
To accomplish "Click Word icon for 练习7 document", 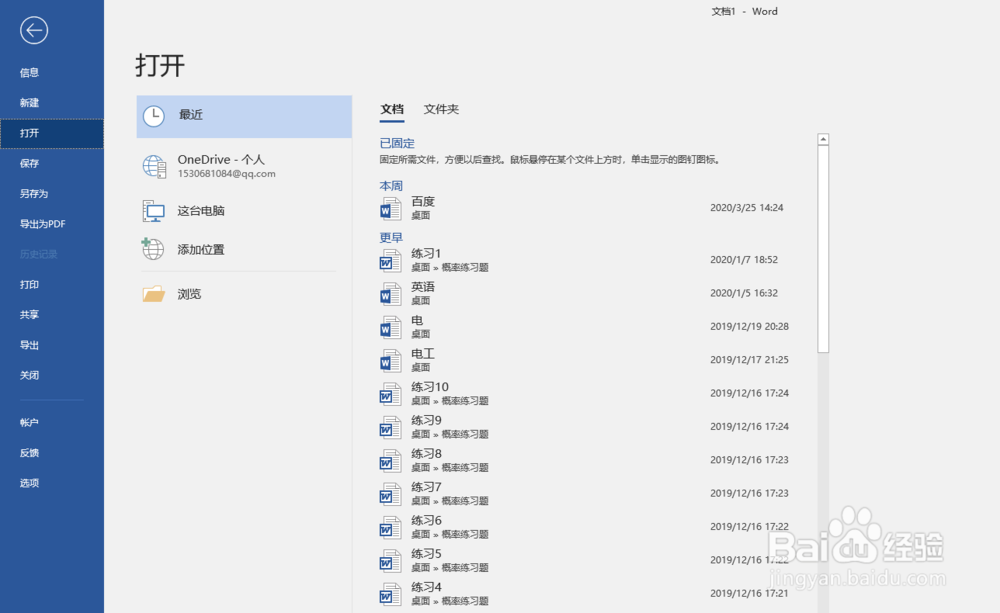I will [390, 494].
